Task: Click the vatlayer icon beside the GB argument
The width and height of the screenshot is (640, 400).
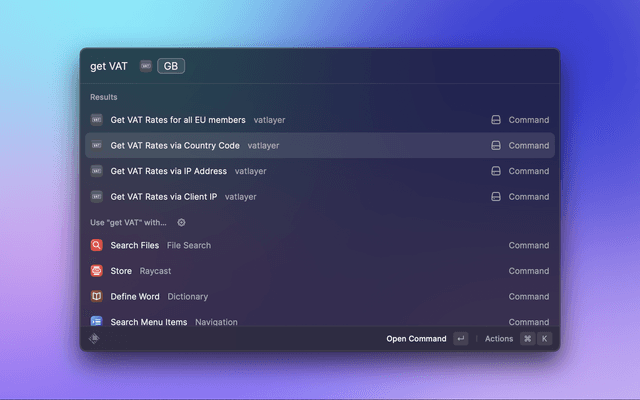Action: point(146,66)
